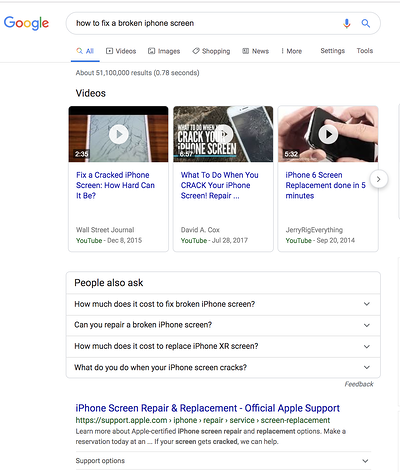Click 'YouTube - Jul 28, 2017' source text
This screenshot has width=400, height=472.
click(x=214, y=241)
